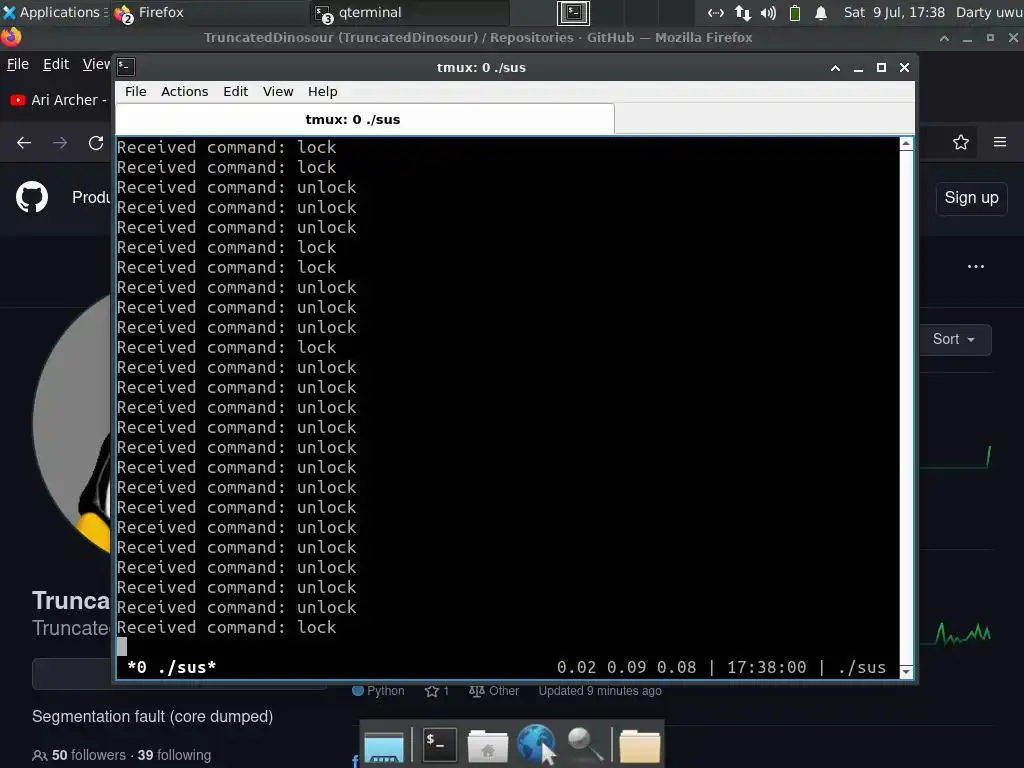Open the three-dot menu on the GitHub page
This screenshot has width=1024, height=768.
tap(976, 266)
